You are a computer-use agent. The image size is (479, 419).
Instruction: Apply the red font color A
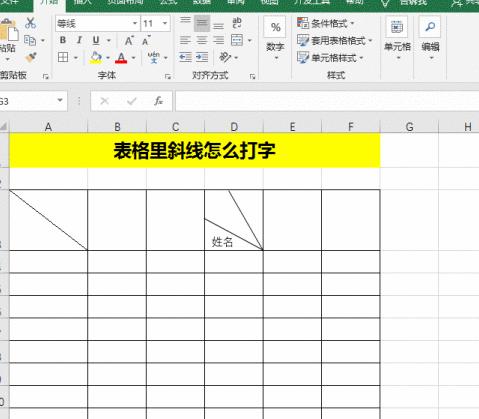click(121, 58)
